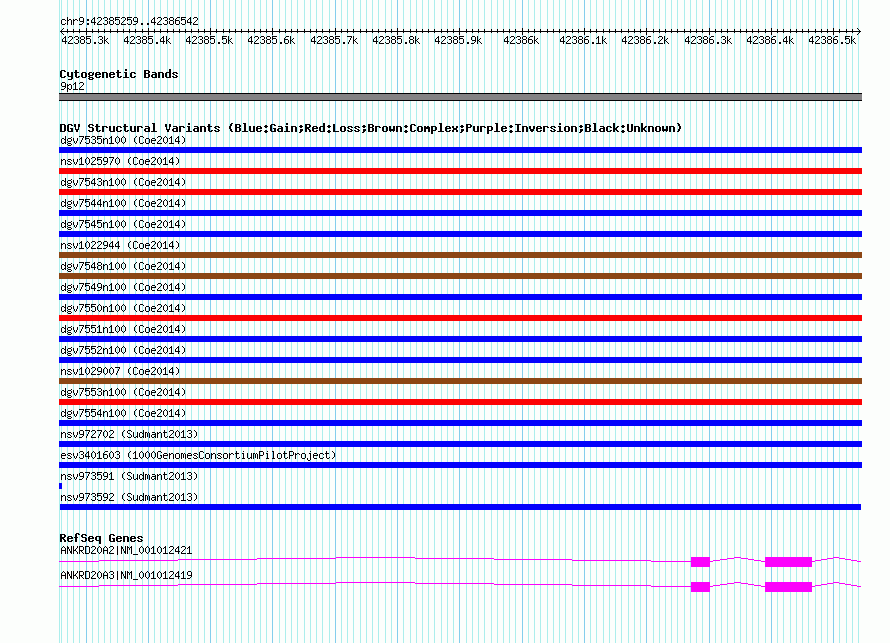The image size is (890, 643).
Task: Click blue bar under dgv7554n100
Action: point(460,423)
